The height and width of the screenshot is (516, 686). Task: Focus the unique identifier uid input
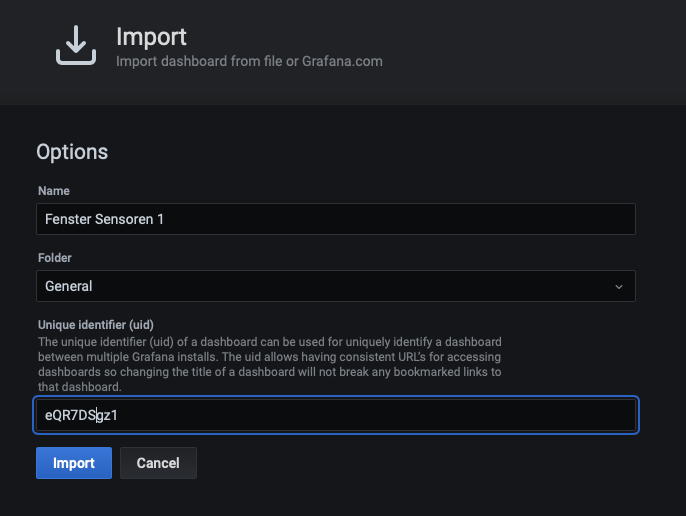[336, 415]
